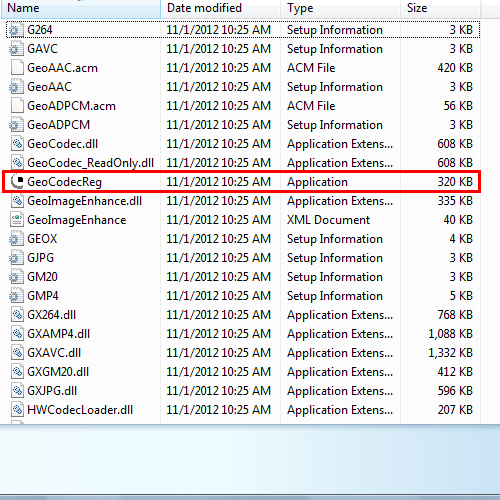Select the GXGM20.dll file name
500x500 pixels.
click(x=58, y=372)
